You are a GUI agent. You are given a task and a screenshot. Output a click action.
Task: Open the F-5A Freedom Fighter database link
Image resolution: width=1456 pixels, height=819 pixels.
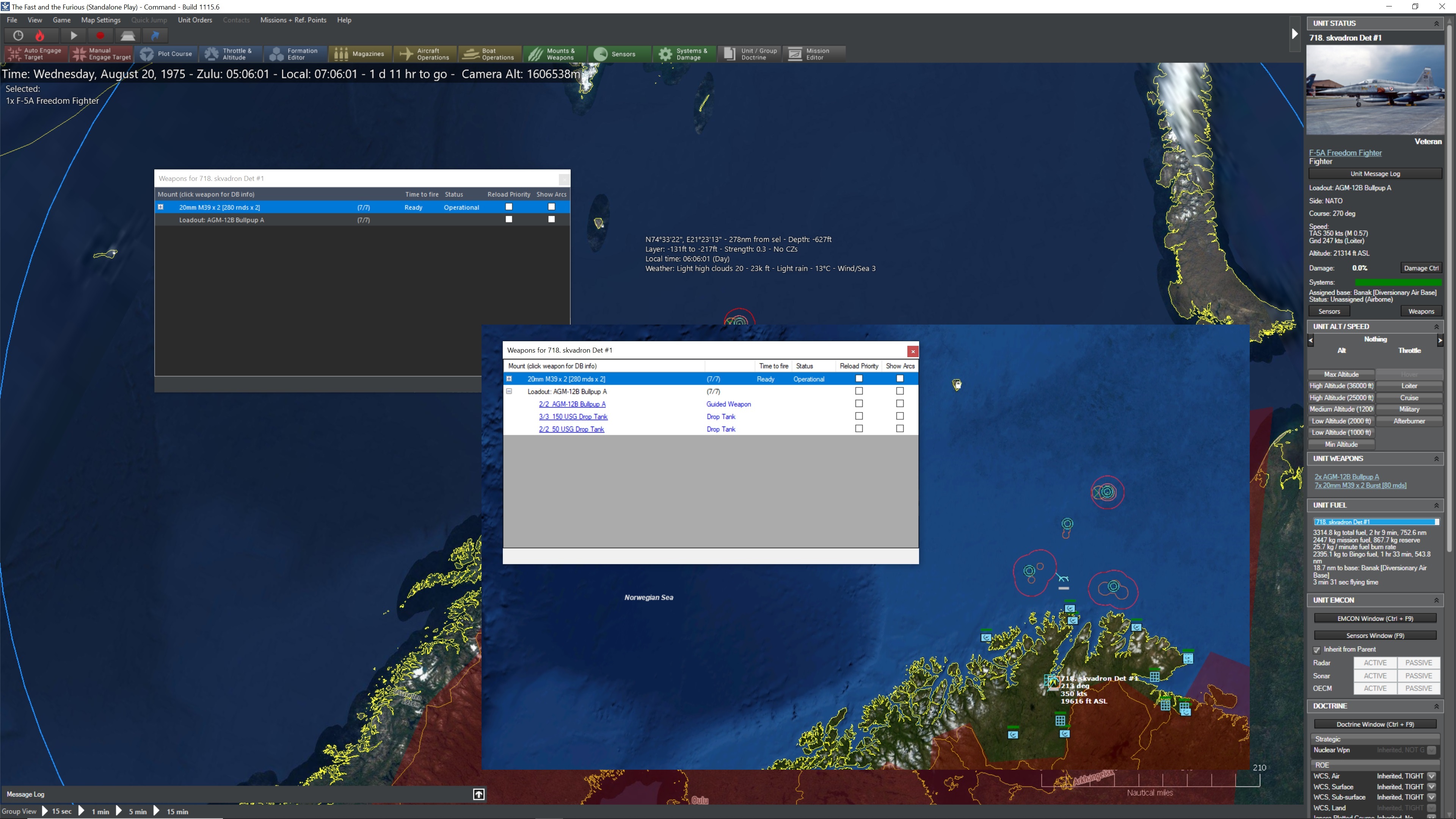[1345, 152]
